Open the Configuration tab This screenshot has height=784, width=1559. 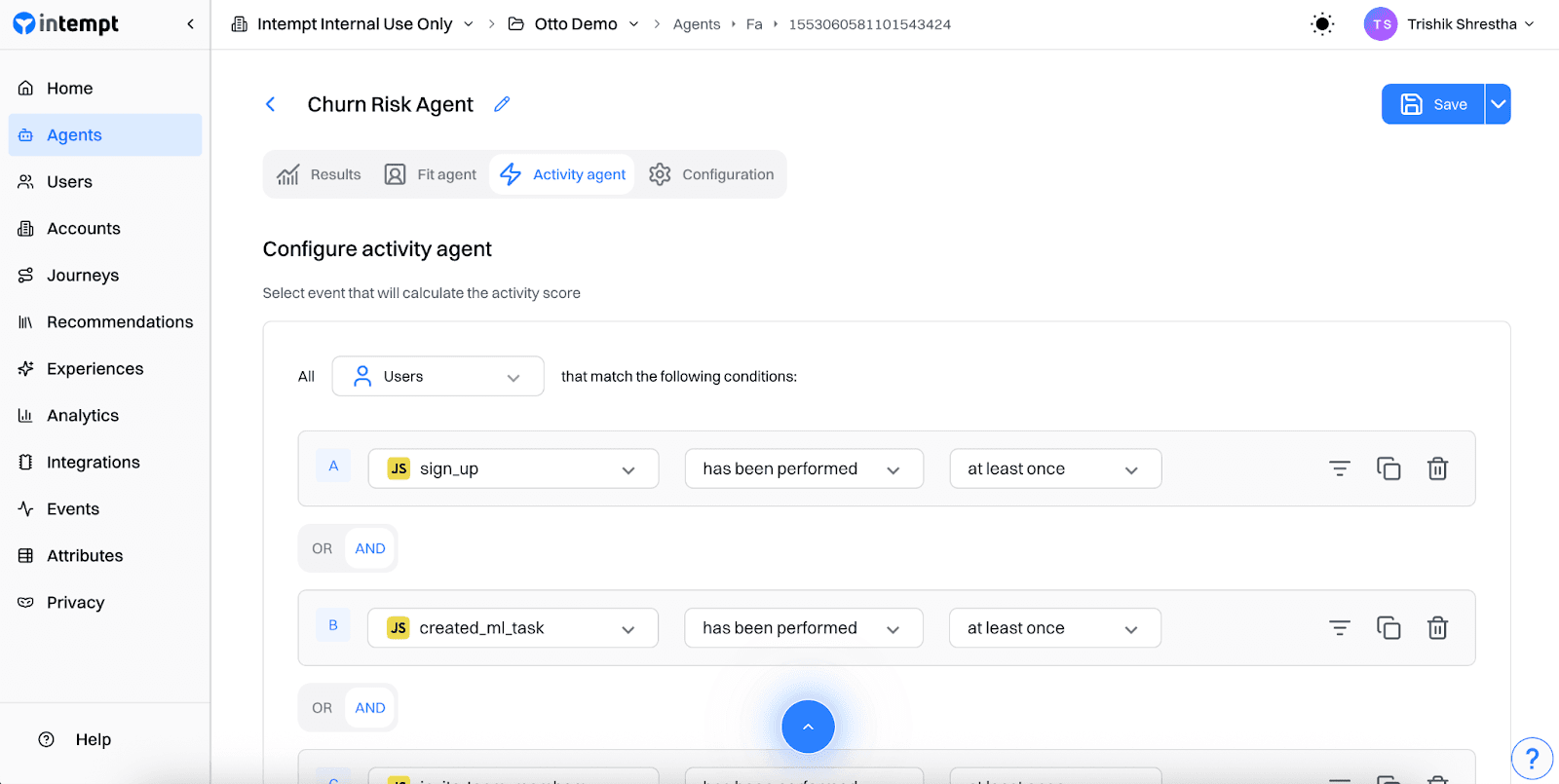(712, 174)
